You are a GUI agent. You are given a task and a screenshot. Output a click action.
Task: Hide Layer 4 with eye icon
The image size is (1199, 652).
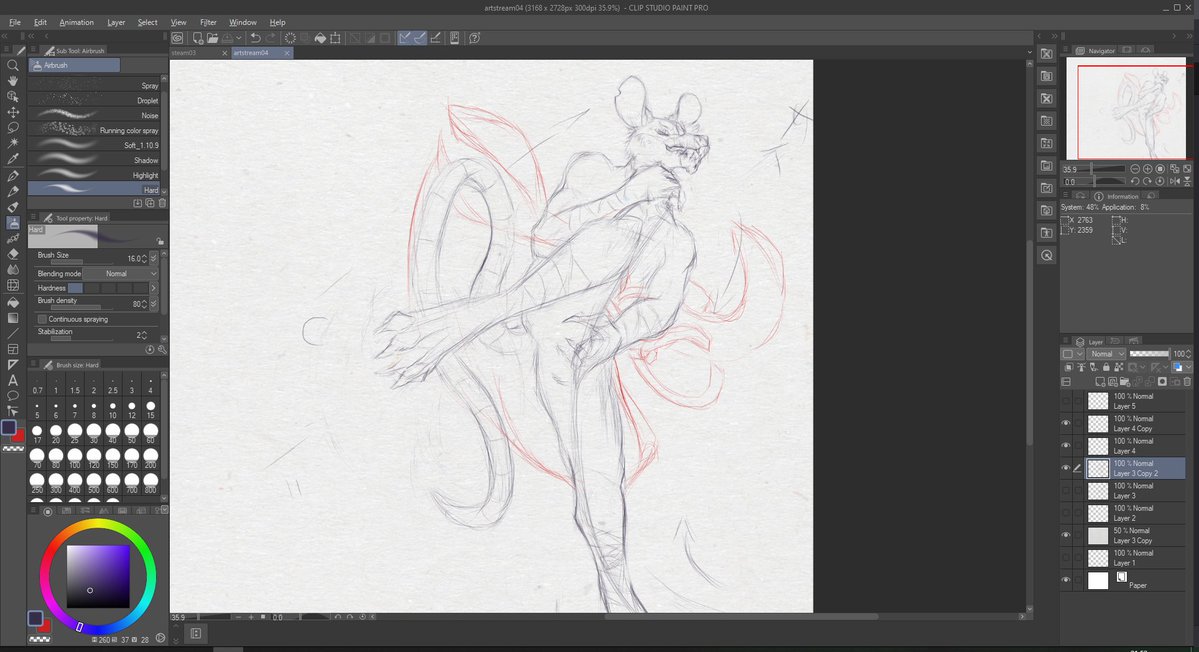(1066, 445)
